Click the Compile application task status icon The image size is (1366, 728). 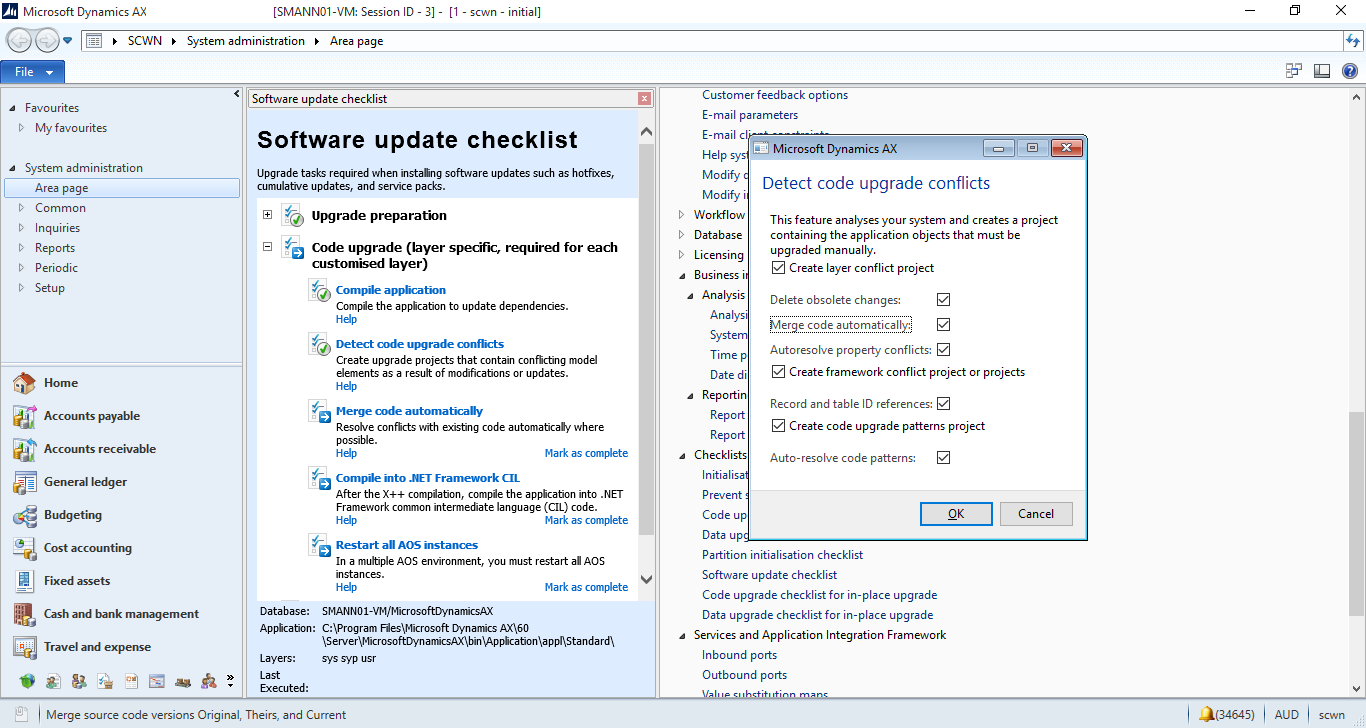point(320,291)
